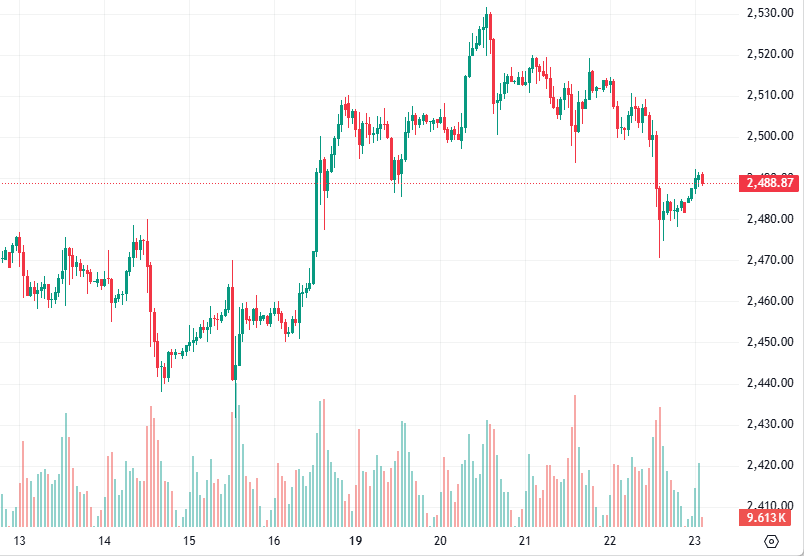The height and width of the screenshot is (556, 804).
Task: Select date 20 on the time axis
Action: 440,541
